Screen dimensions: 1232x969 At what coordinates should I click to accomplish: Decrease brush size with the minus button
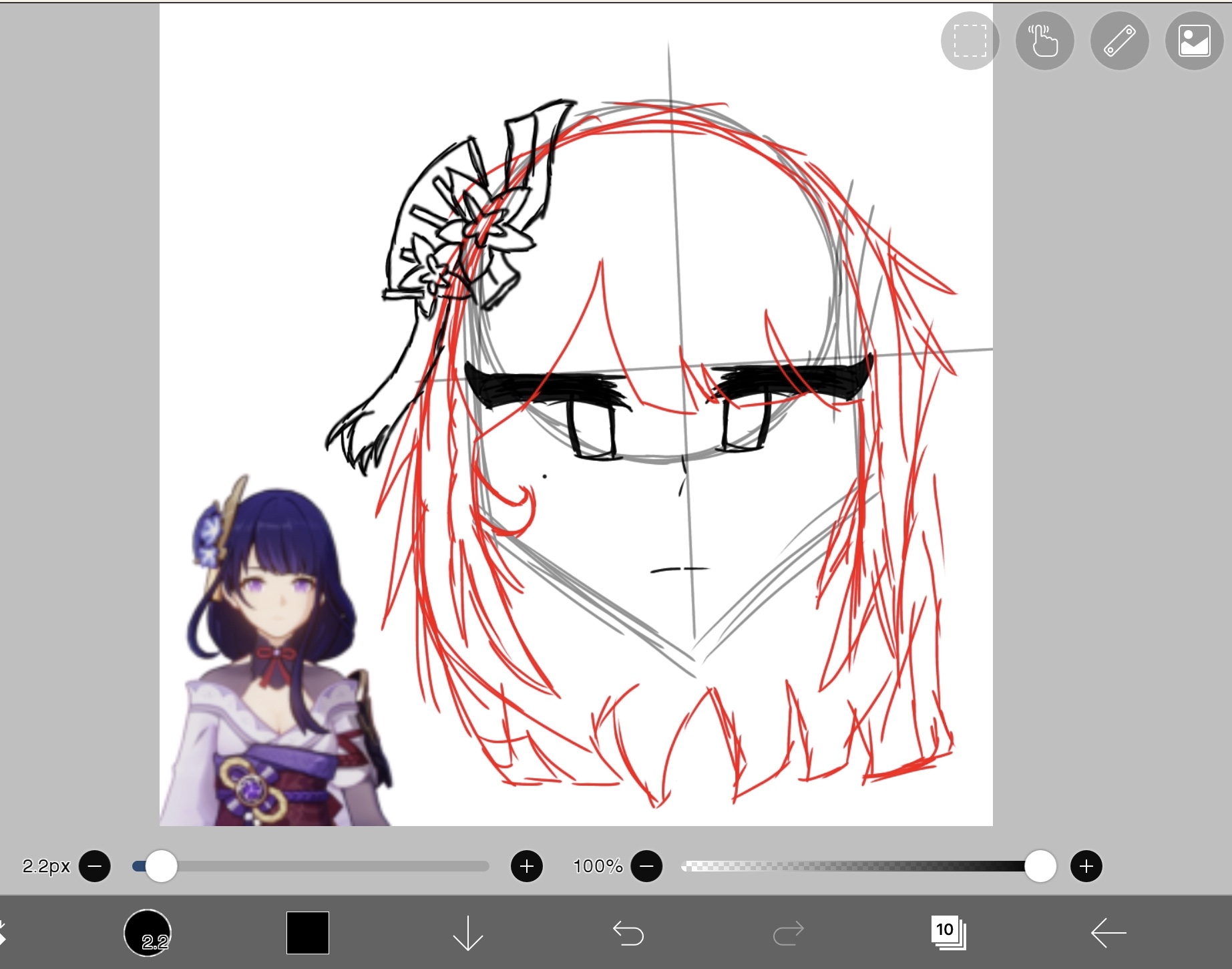[95, 866]
